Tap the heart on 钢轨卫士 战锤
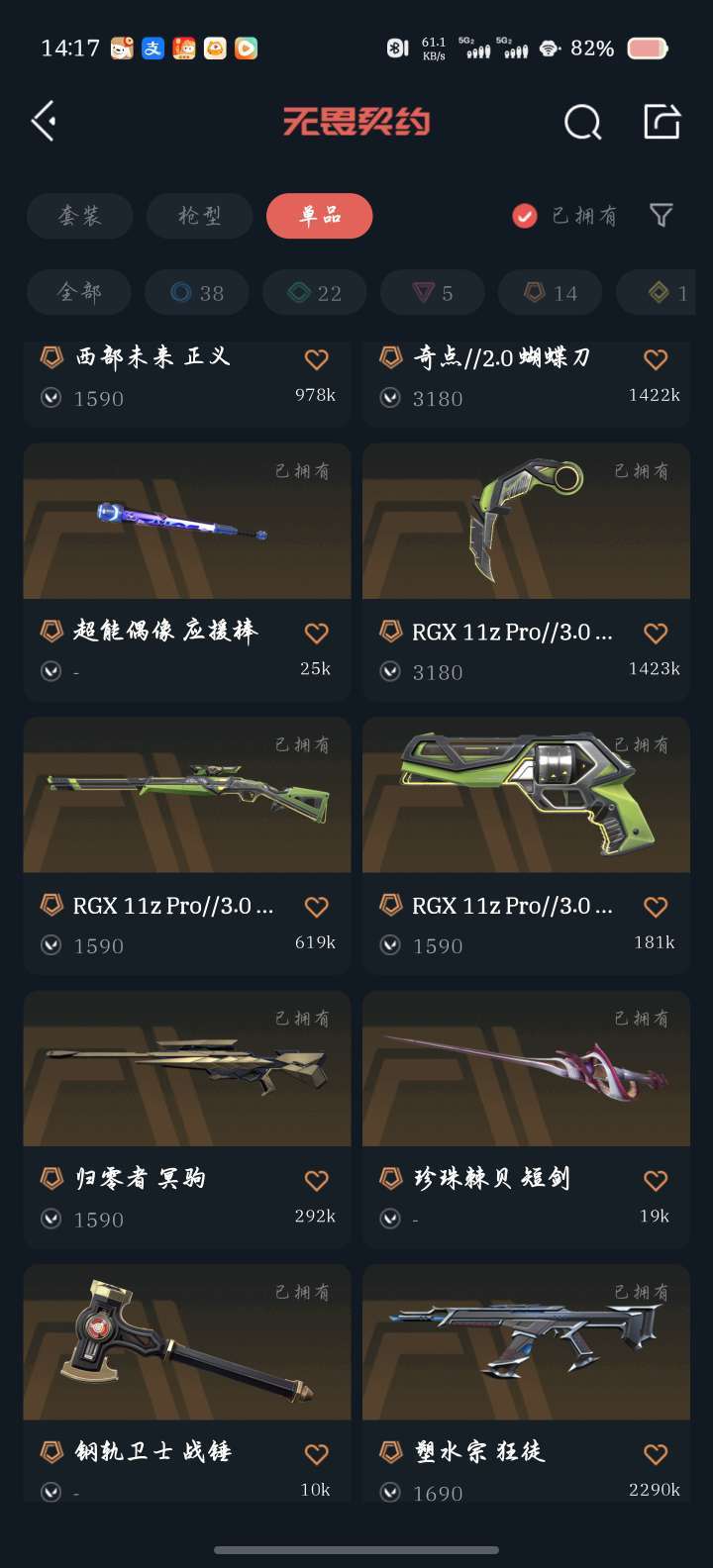 pyautogui.click(x=316, y=1453)
